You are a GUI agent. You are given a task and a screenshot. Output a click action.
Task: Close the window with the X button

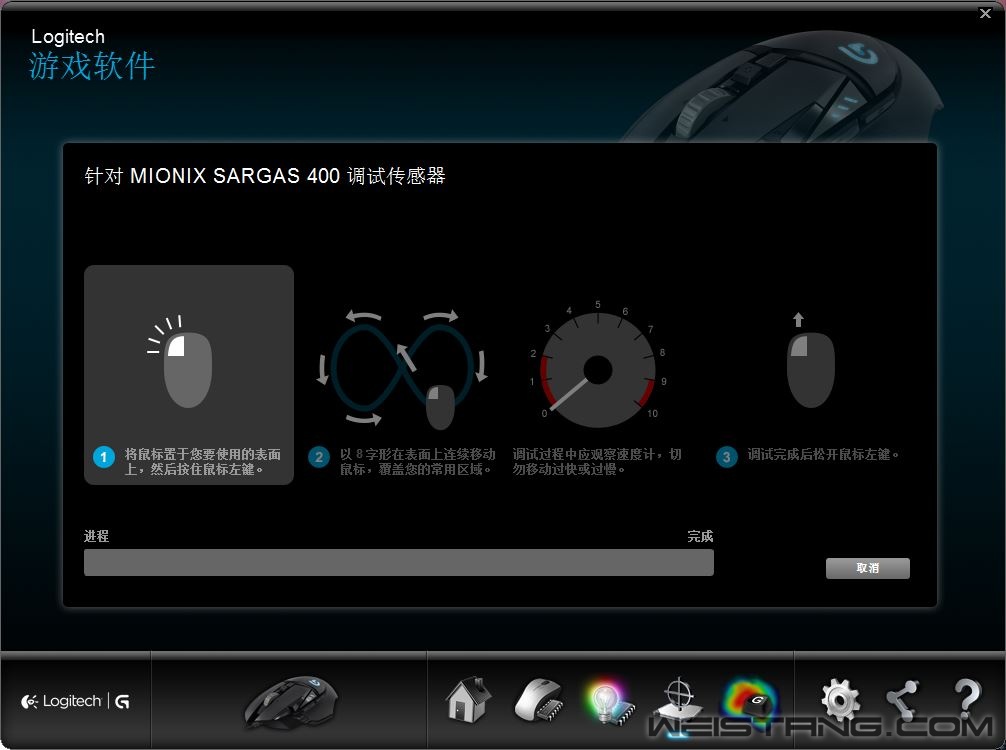point(985,13)
